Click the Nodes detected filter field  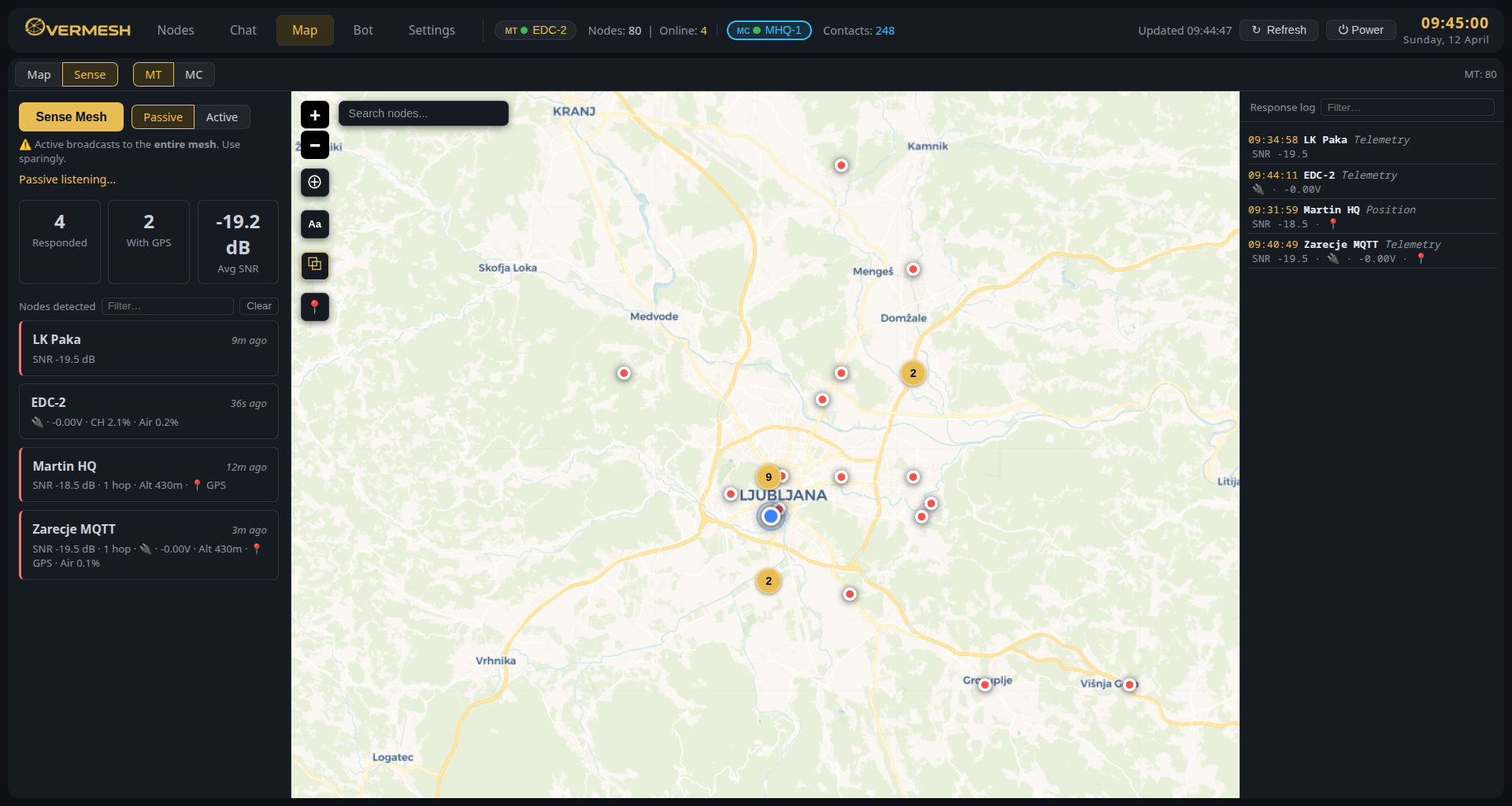pos(168,306)
